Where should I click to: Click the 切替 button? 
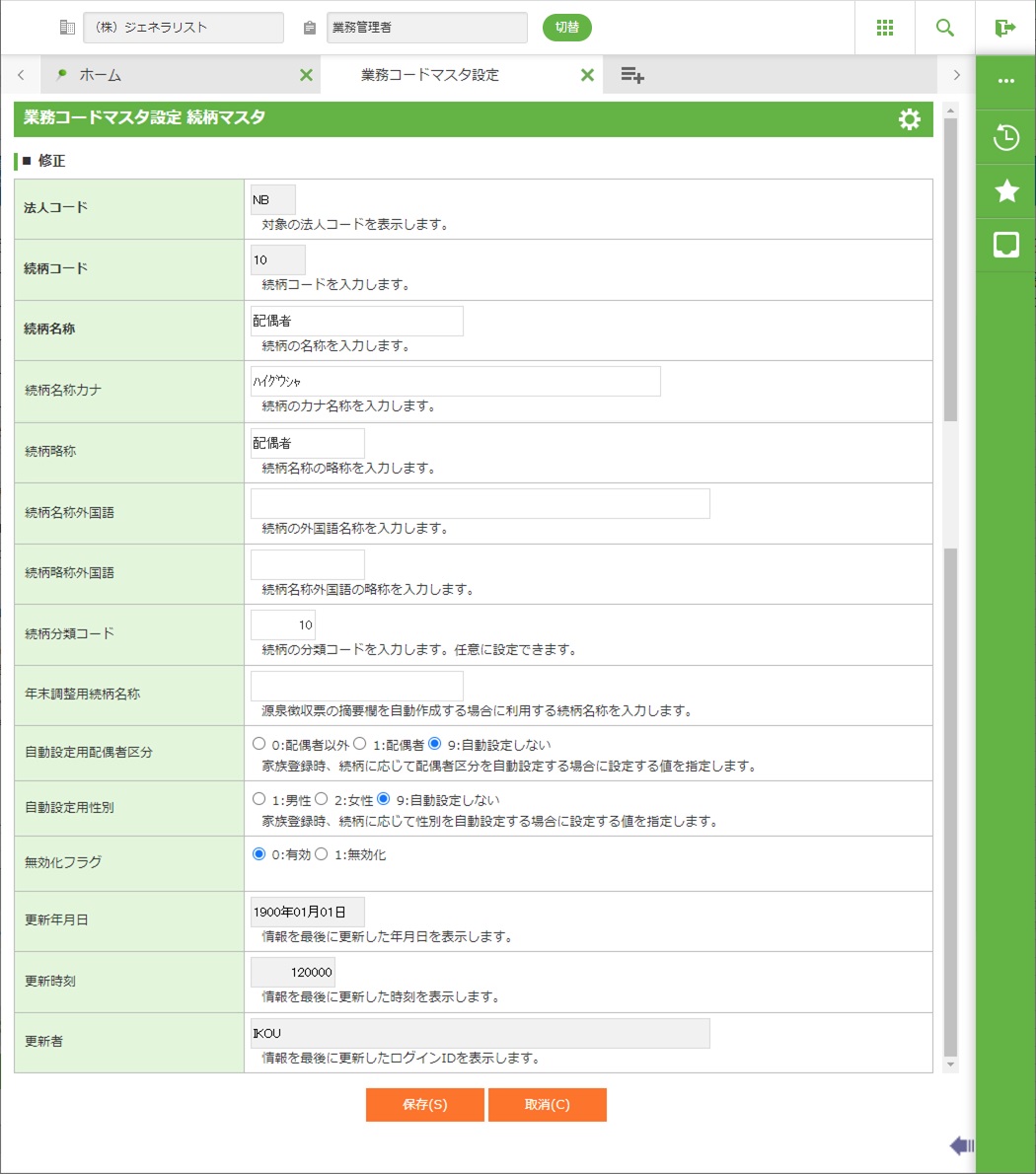(x=566, y=28)
